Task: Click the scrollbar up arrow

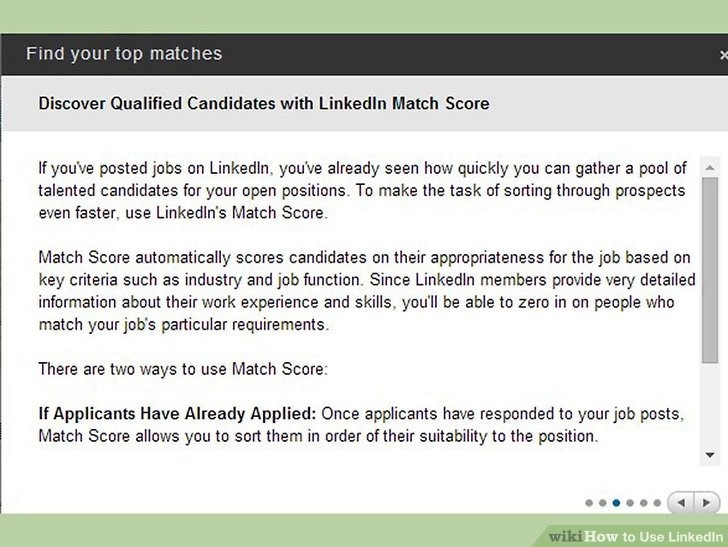Action: point(709,166)
